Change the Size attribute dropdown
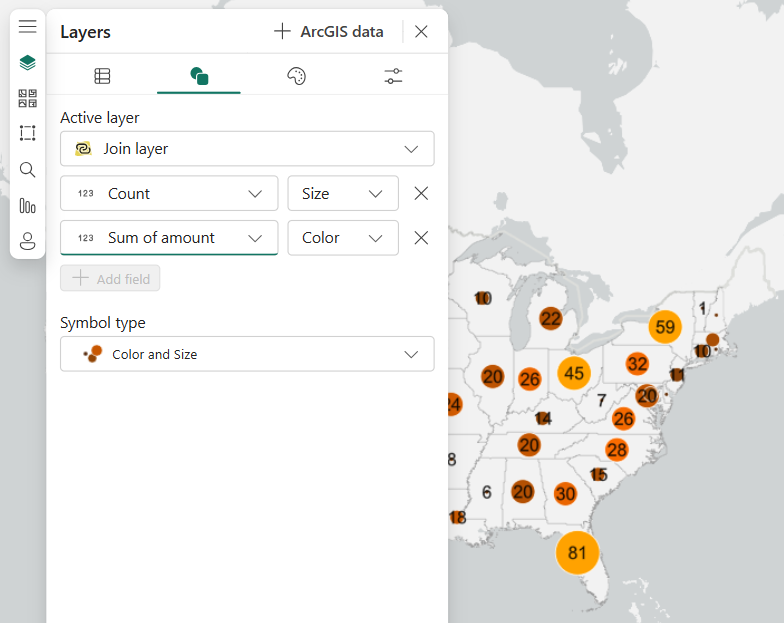 343,194
